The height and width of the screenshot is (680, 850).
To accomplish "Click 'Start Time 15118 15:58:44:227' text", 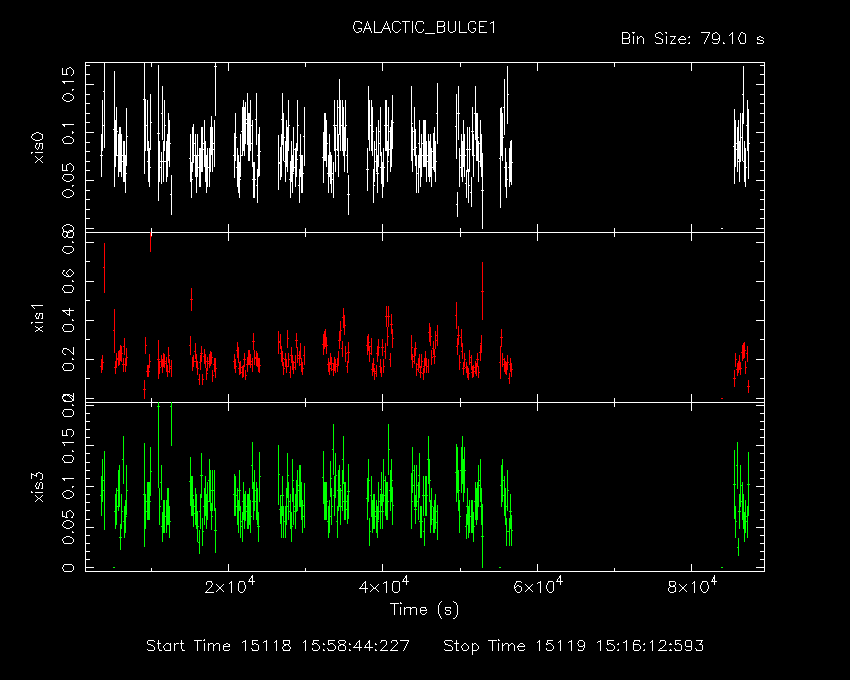I will [278, 646].
